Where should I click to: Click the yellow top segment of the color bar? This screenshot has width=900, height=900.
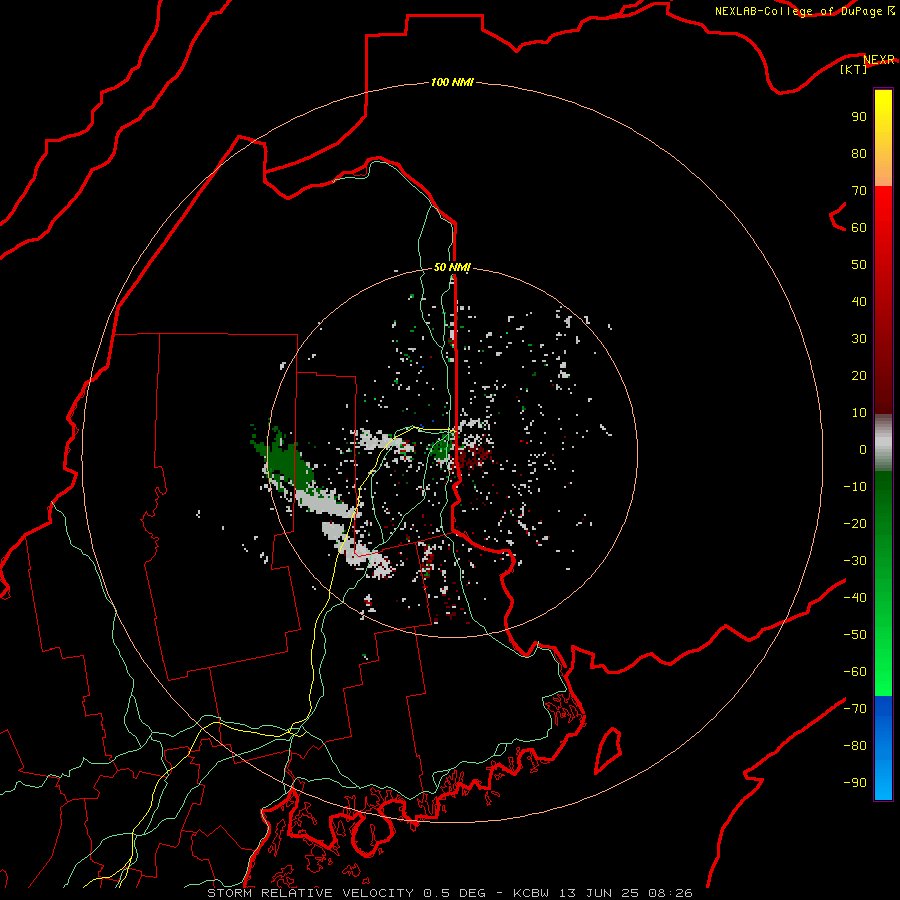pos(883,137)
